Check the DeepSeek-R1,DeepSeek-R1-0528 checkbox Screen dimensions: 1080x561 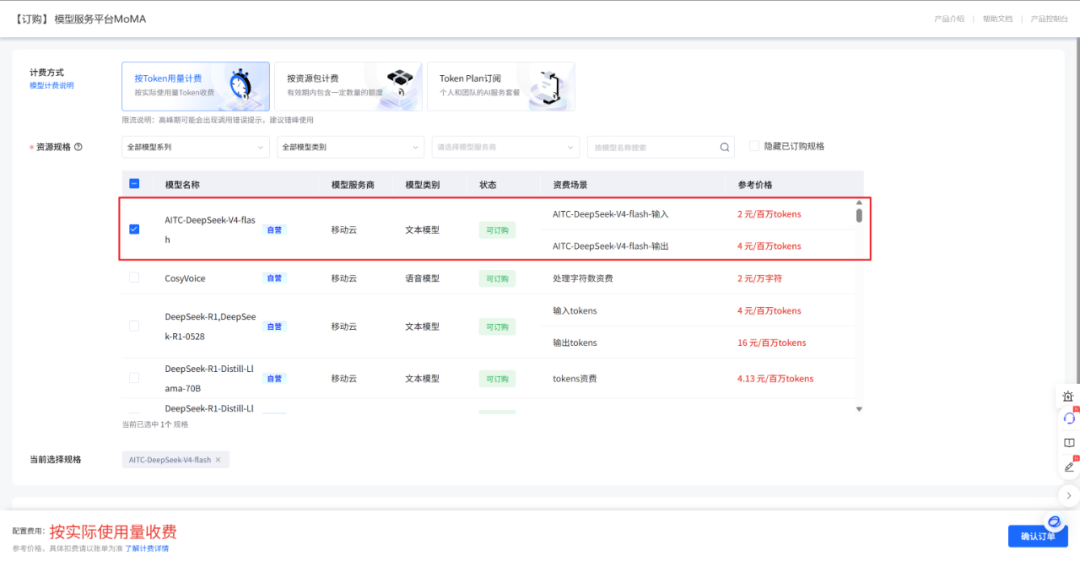134,326
